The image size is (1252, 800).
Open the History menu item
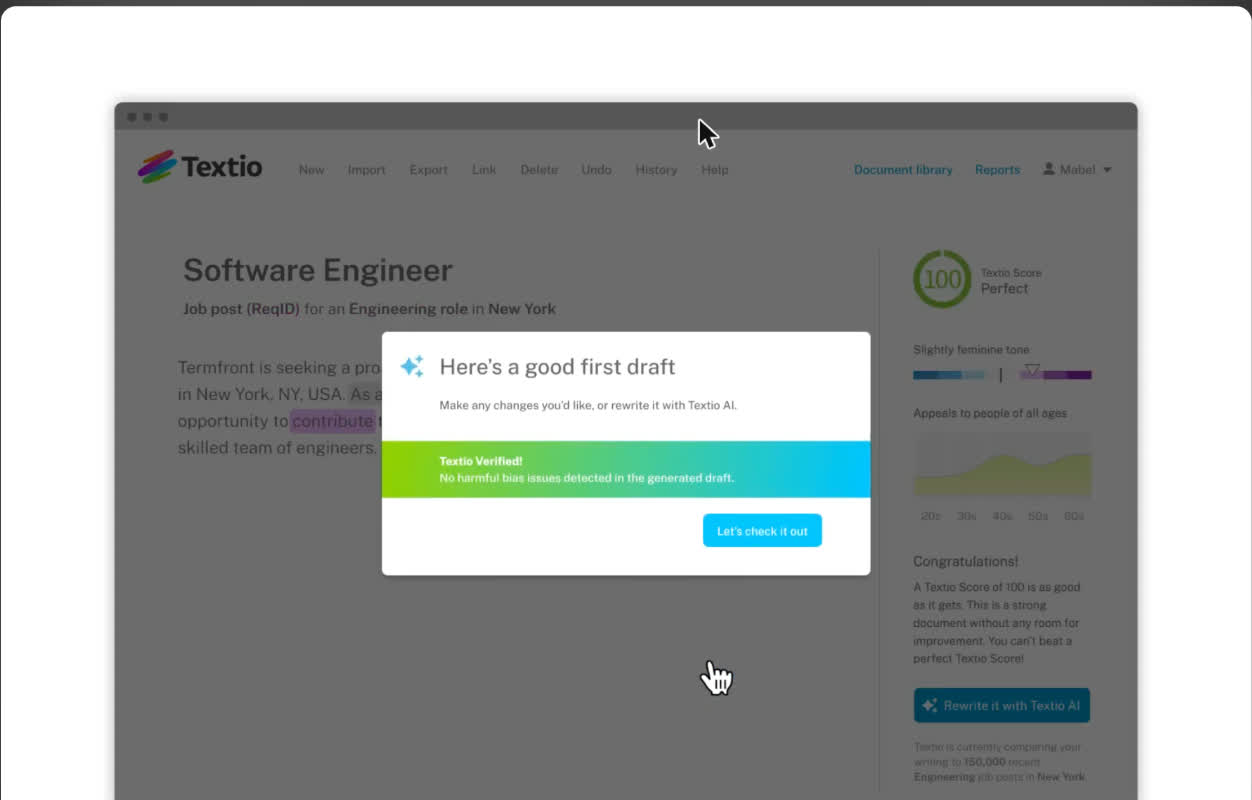[x=656, y=170]
